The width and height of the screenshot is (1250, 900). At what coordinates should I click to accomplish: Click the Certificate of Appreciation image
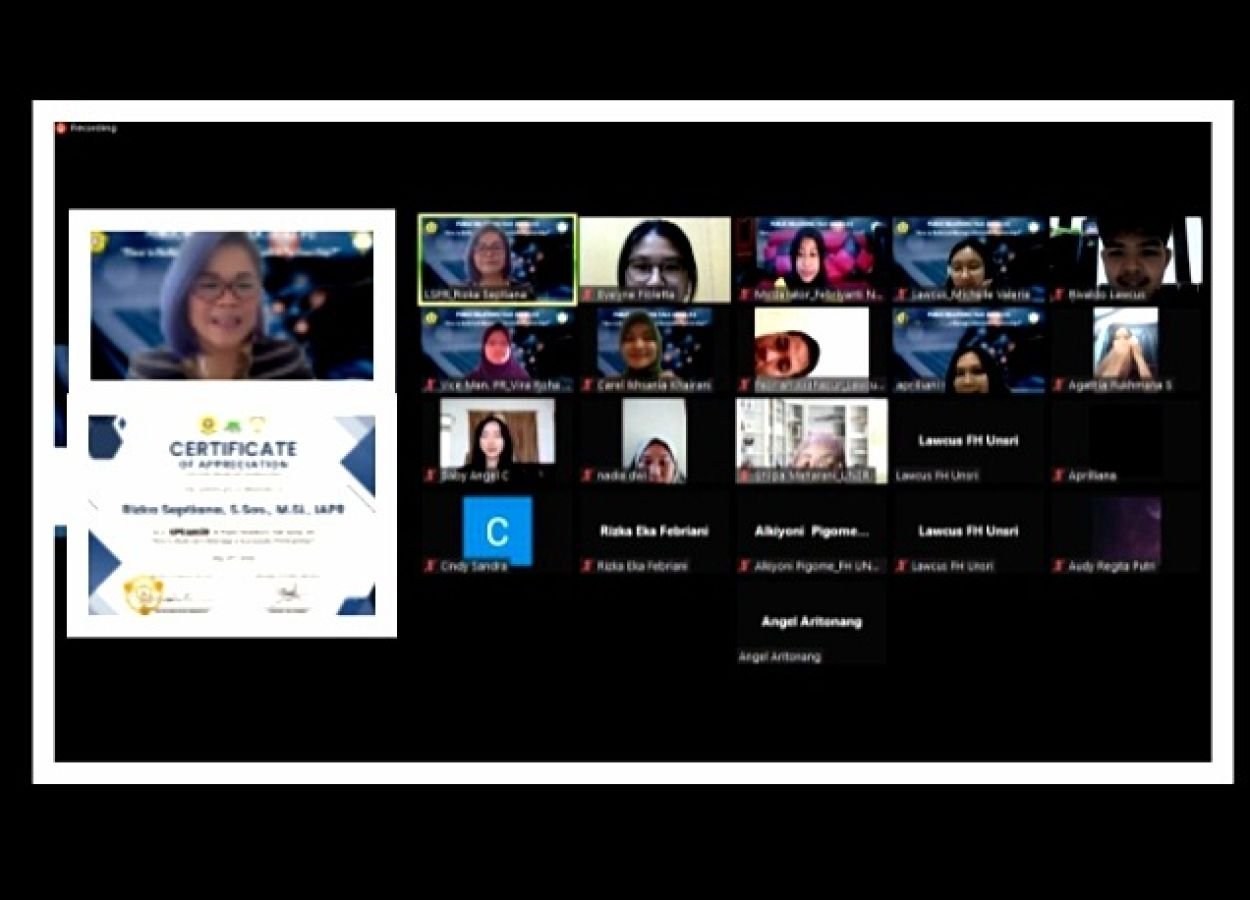232,515
